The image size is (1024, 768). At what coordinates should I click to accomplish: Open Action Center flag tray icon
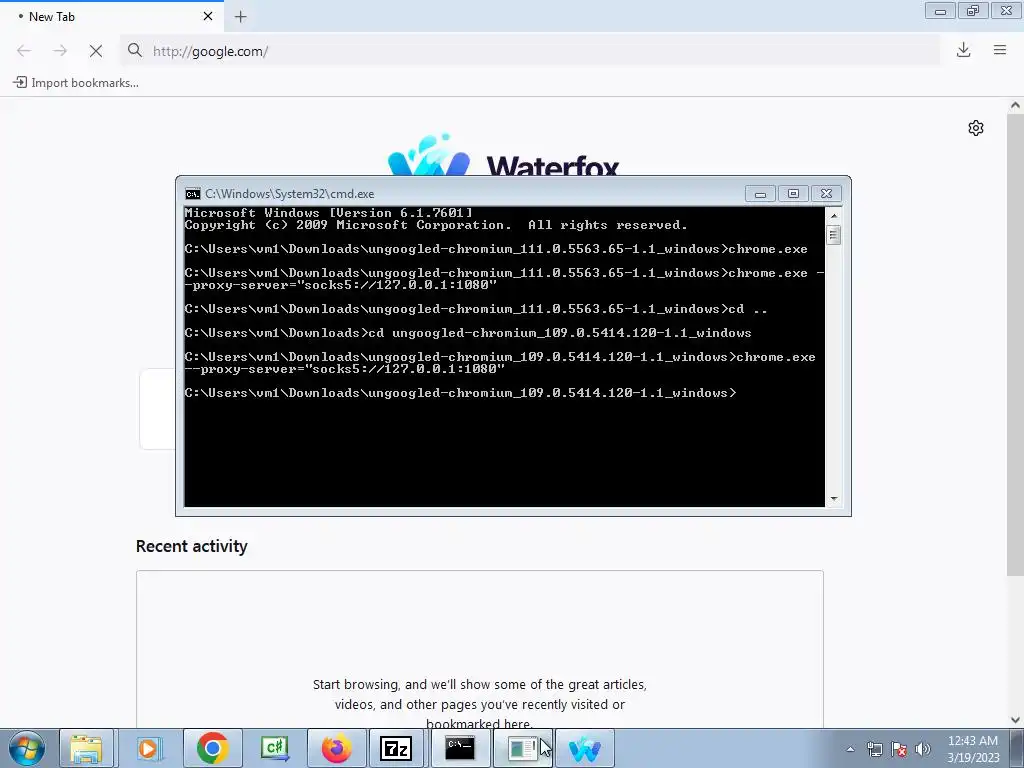(899, 749)
